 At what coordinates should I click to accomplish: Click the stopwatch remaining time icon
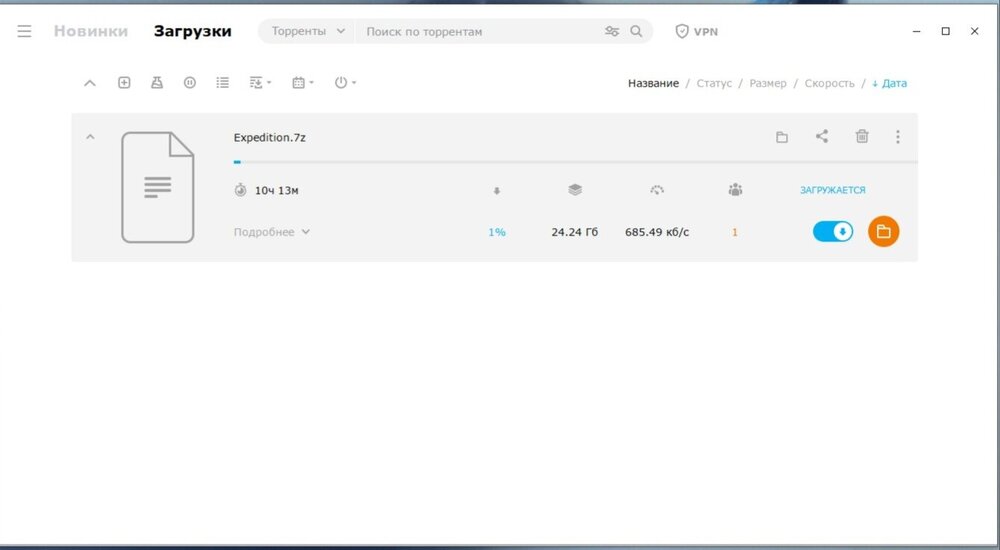pyautogui.click(x=240, y=190)
